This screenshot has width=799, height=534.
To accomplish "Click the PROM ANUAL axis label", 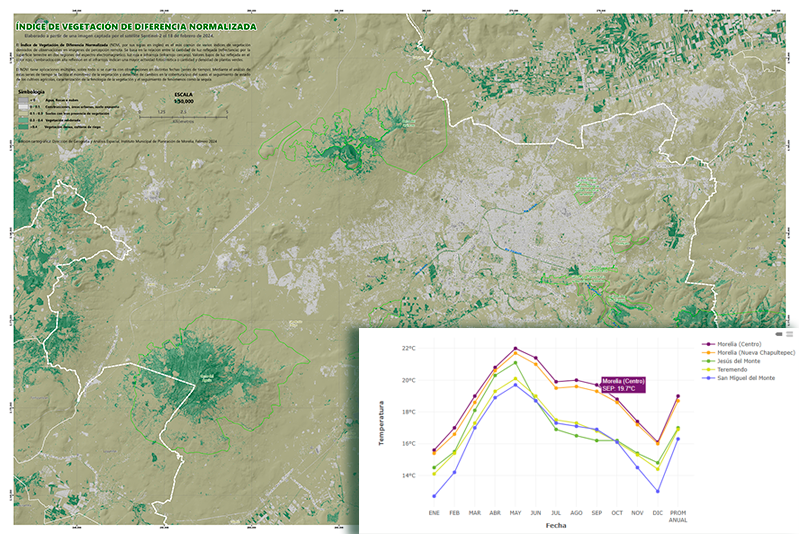I will tap(678, 515).
